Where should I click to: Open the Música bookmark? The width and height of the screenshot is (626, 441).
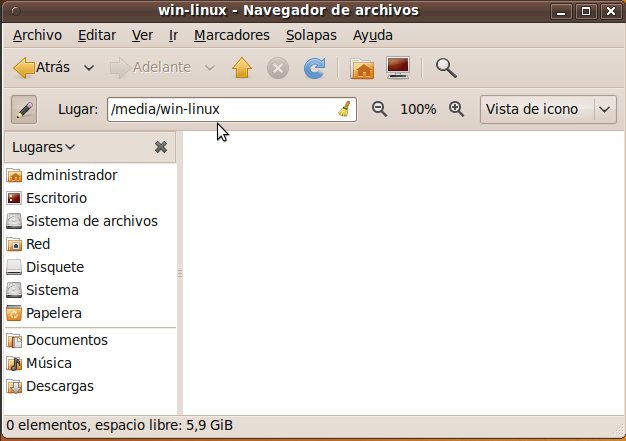pyautogui.click(x=90, y=364)
